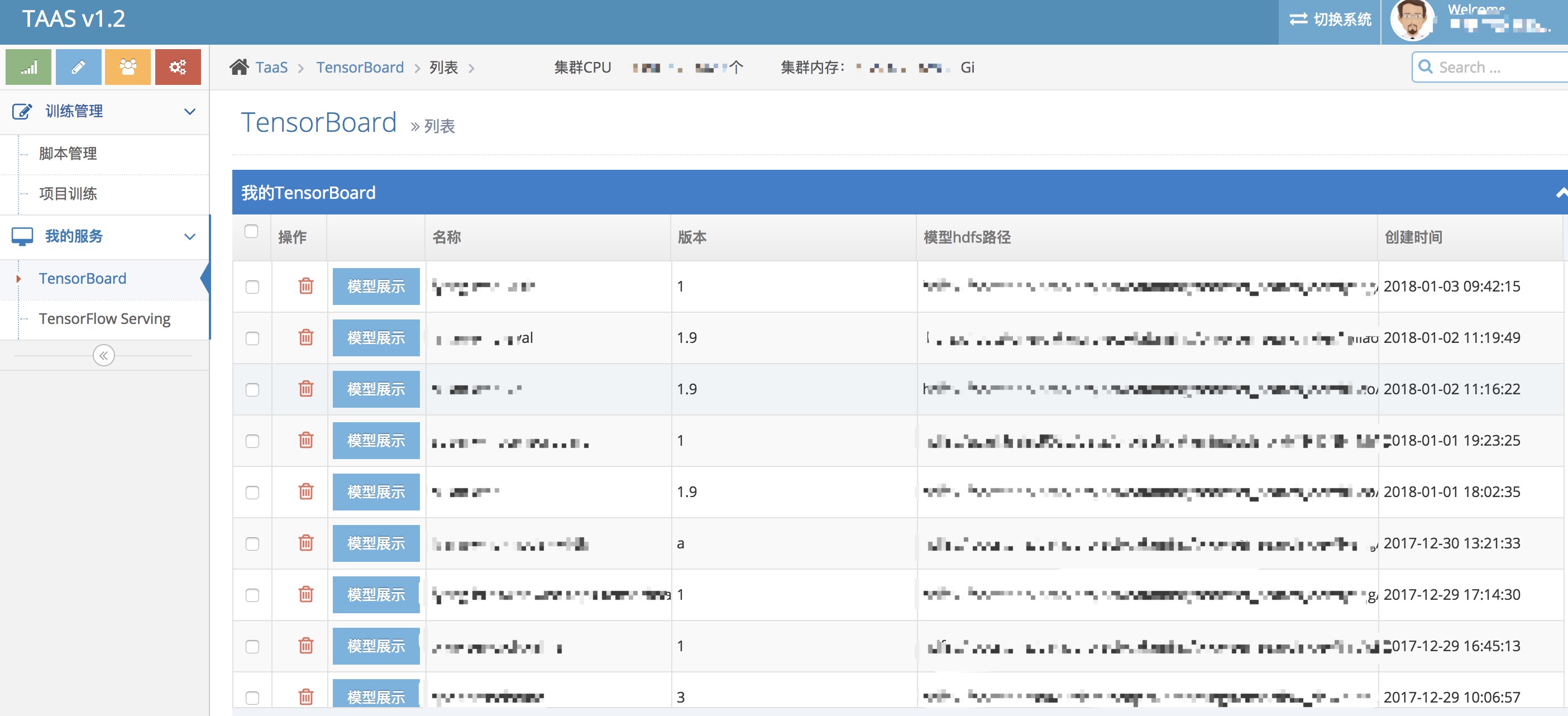Click the home icon in breadcrumb
Viewport: 1568px width, 716px height.
pos(239,67)
